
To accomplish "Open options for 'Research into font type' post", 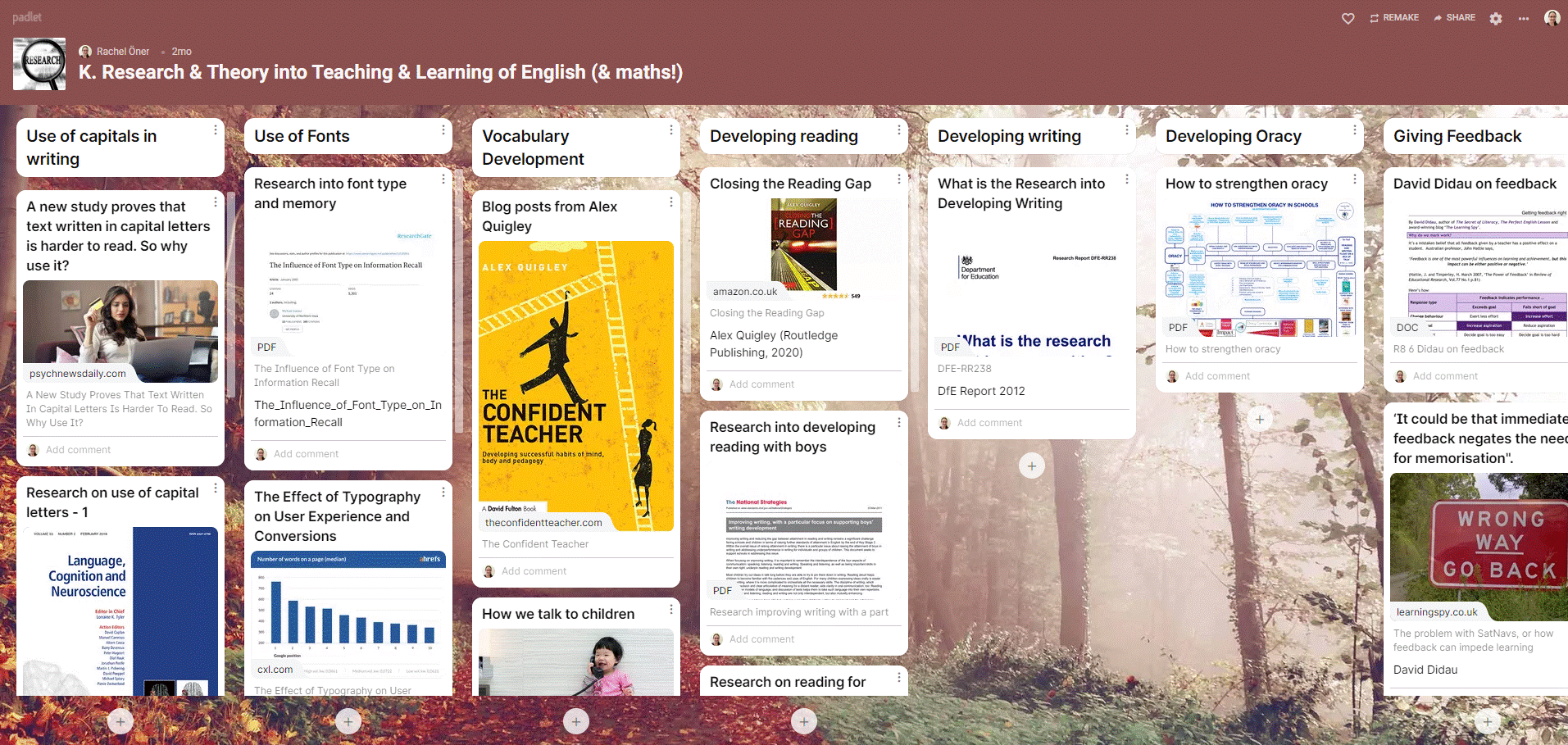I will [443, 178].
